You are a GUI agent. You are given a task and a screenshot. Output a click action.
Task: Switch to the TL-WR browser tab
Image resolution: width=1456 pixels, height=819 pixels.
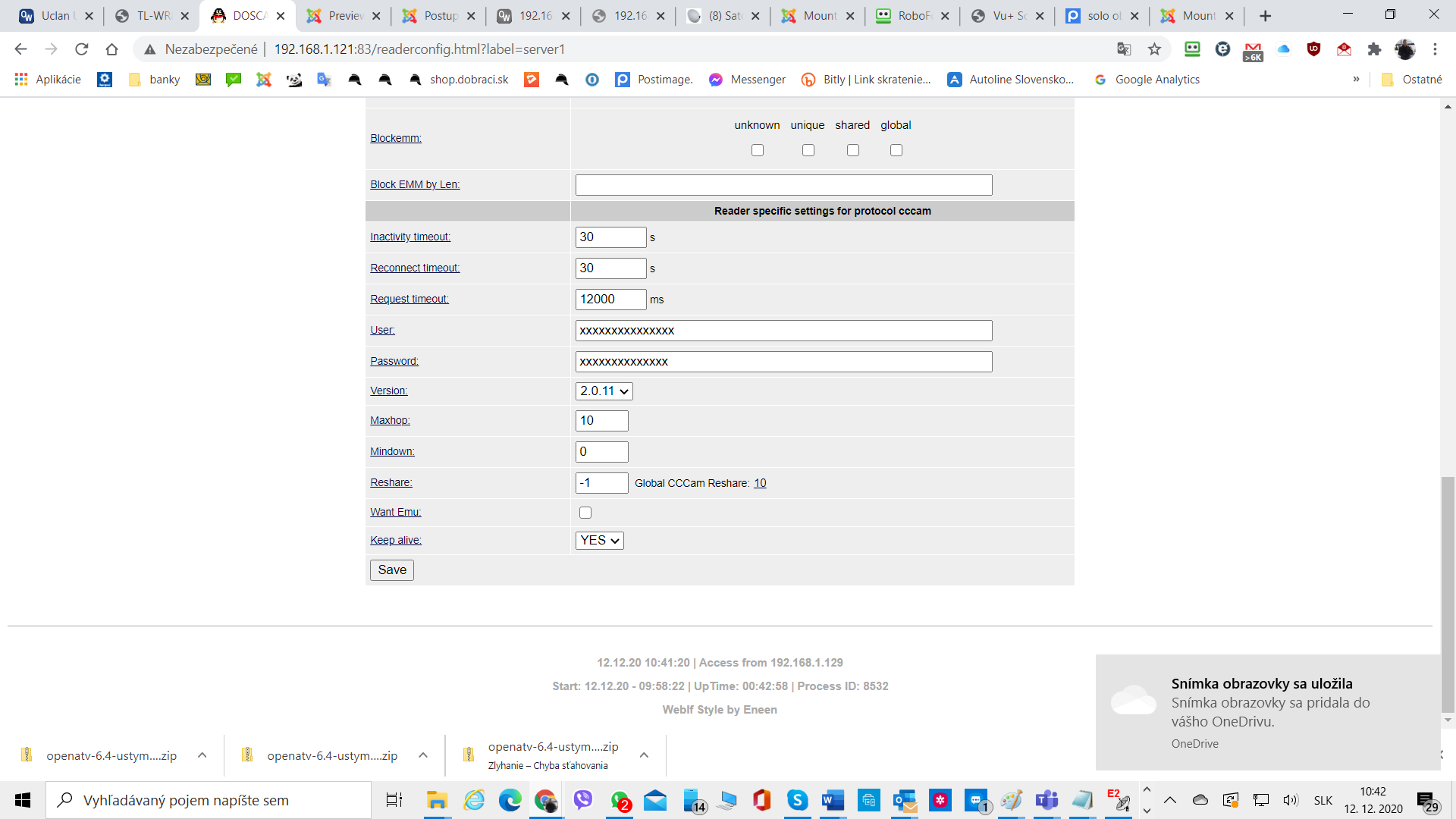tap(152, 16)
